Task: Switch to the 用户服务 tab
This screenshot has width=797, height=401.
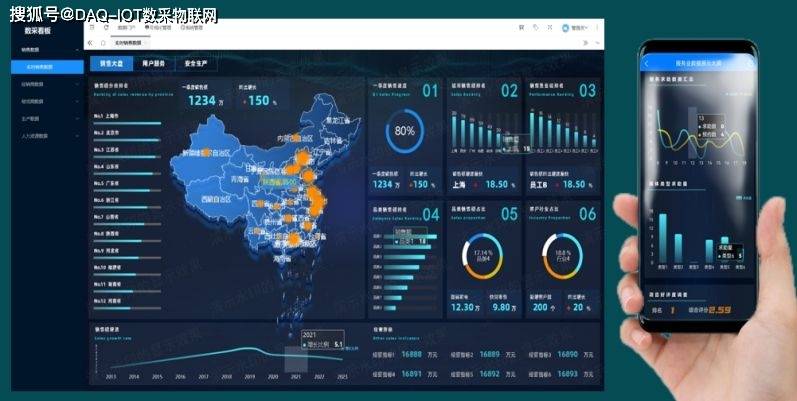Action: [x=154, y=63]
